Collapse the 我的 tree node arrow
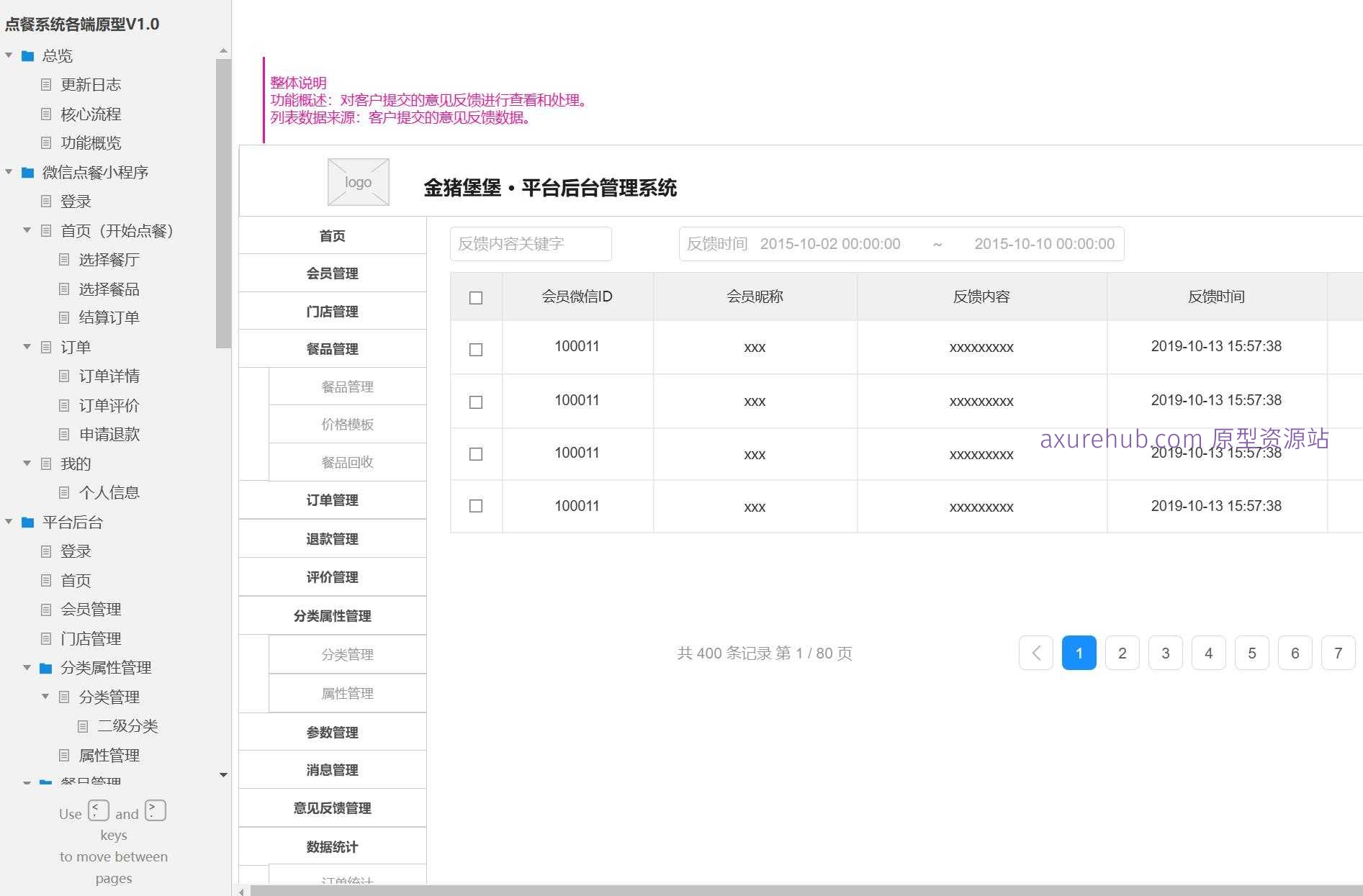The height and width of the screenshot is (896, 1363). tap(27, 463)
